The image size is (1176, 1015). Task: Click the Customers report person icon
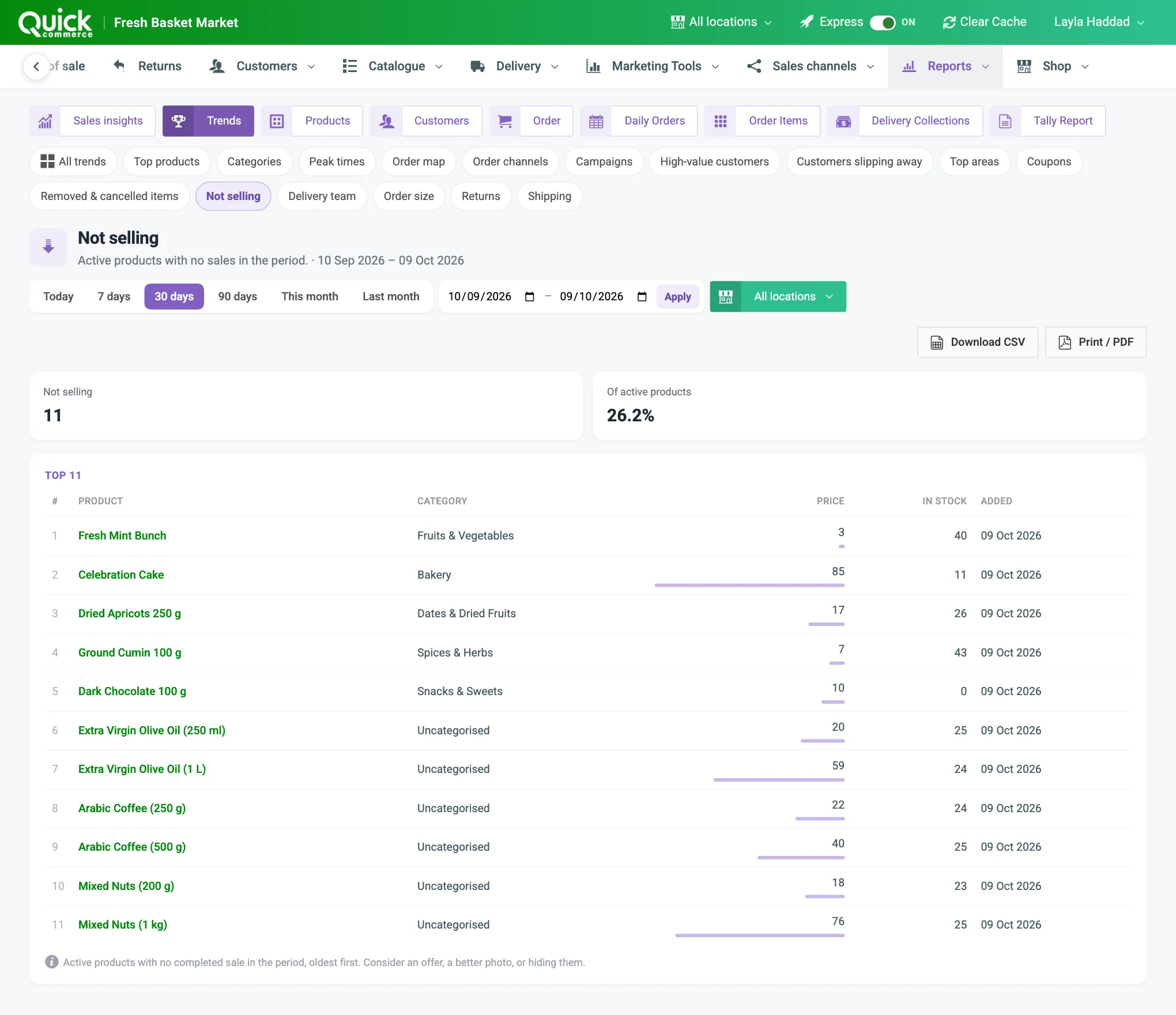(386, 121)
